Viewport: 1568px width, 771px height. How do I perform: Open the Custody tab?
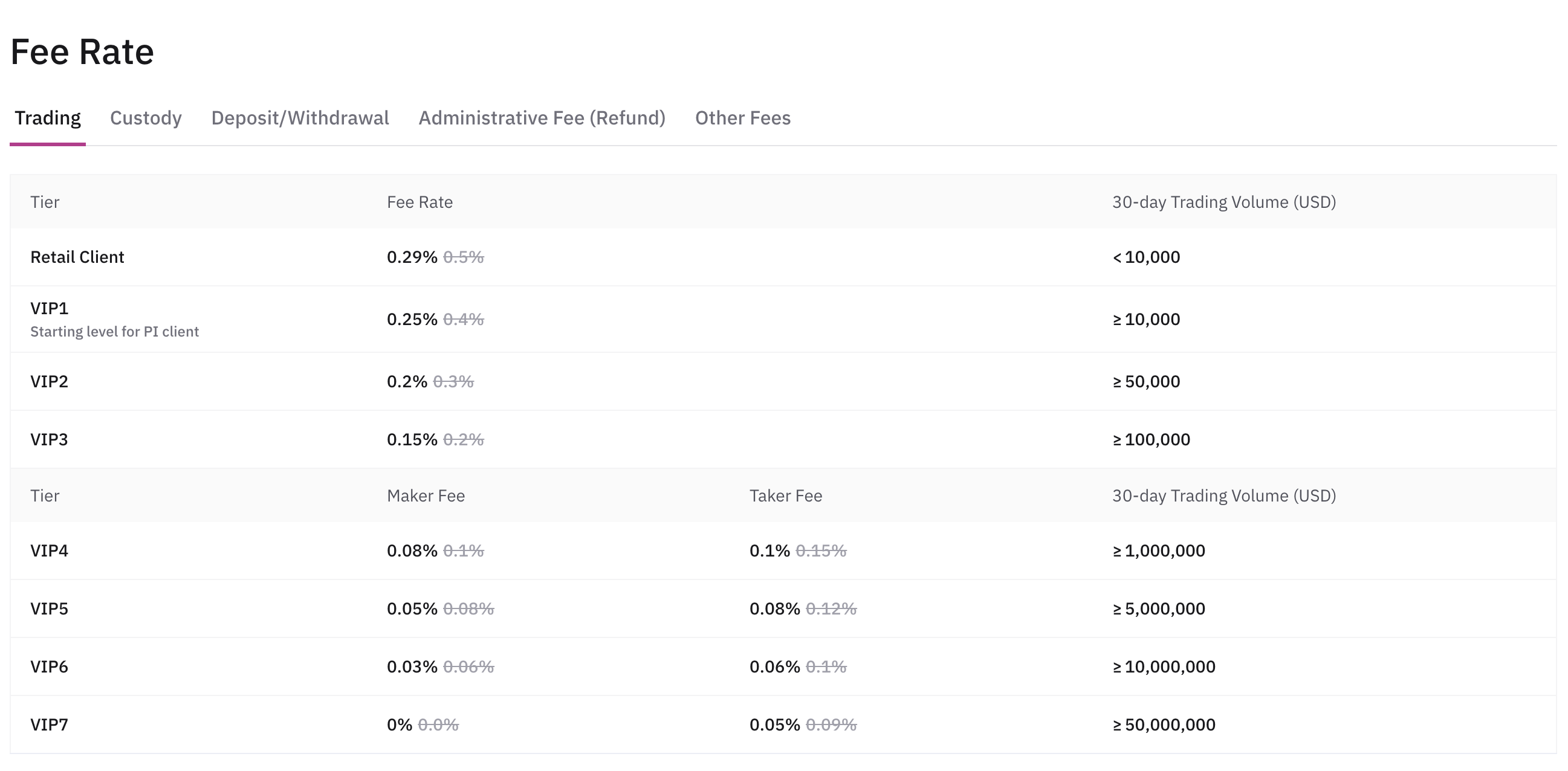pos(146,117)
